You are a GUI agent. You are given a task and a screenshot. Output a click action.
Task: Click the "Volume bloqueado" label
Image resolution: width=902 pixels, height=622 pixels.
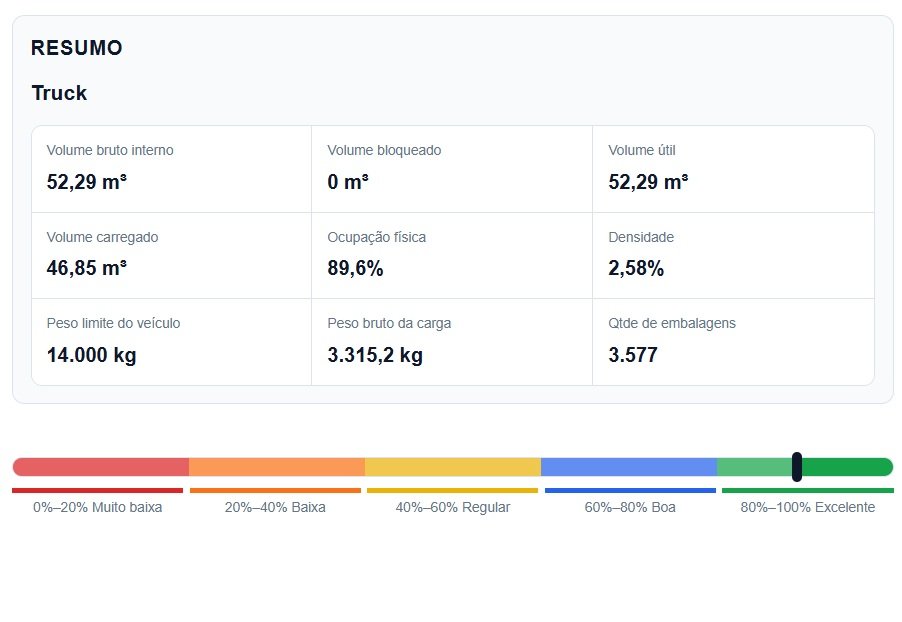(x=384, y=150)
